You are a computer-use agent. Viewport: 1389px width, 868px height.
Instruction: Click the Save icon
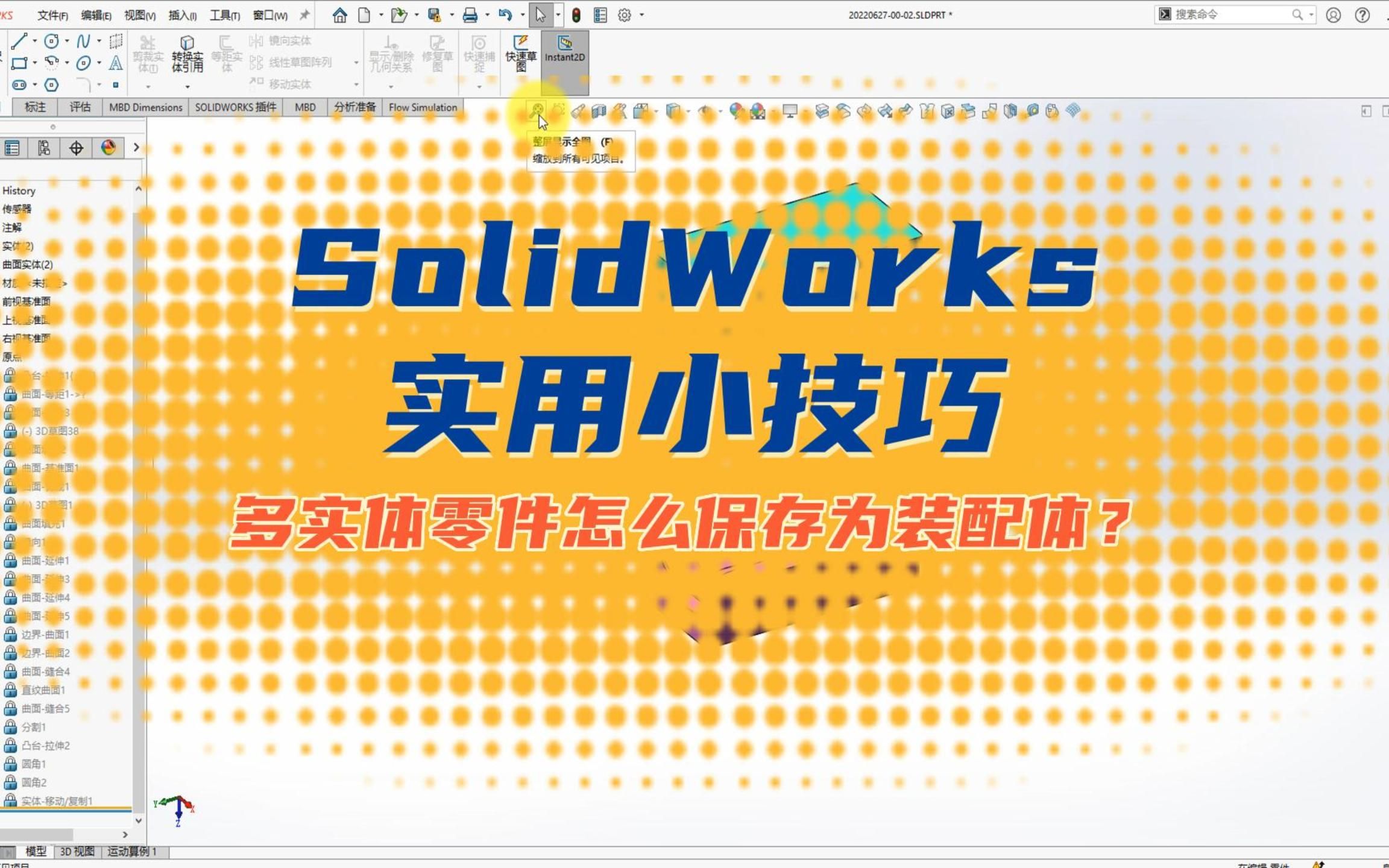(x=434, y=15)
